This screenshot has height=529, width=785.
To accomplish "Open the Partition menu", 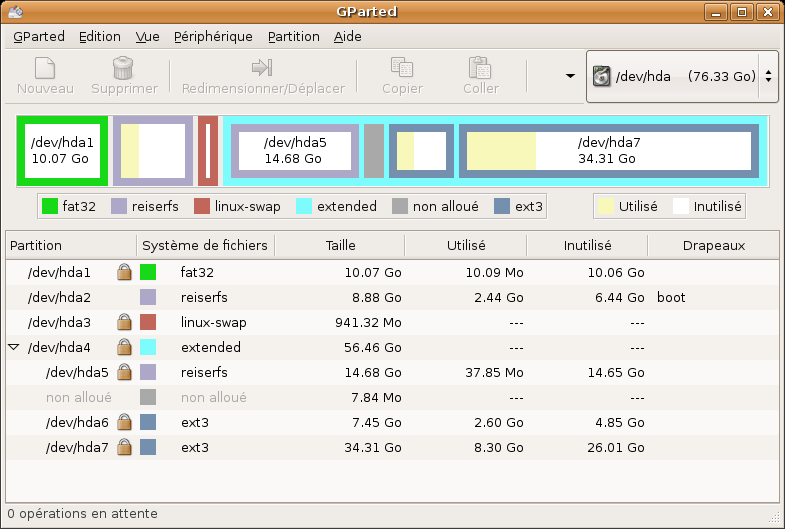I will point(294,37).
